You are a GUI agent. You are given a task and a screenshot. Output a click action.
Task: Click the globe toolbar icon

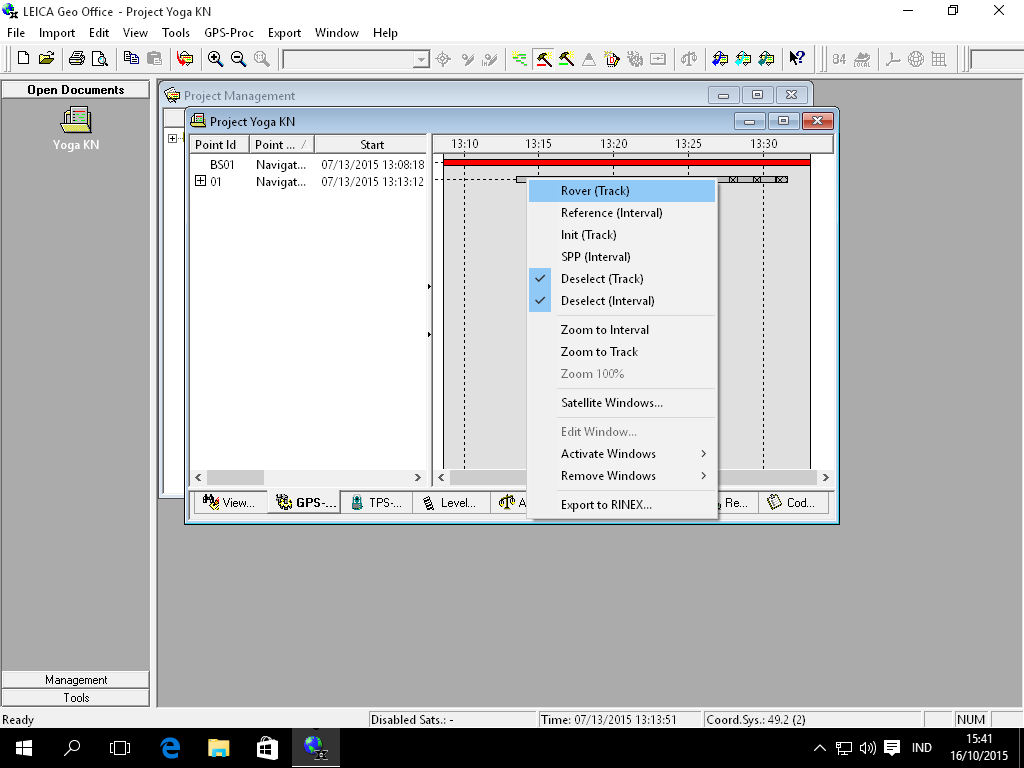click(916, 59)
